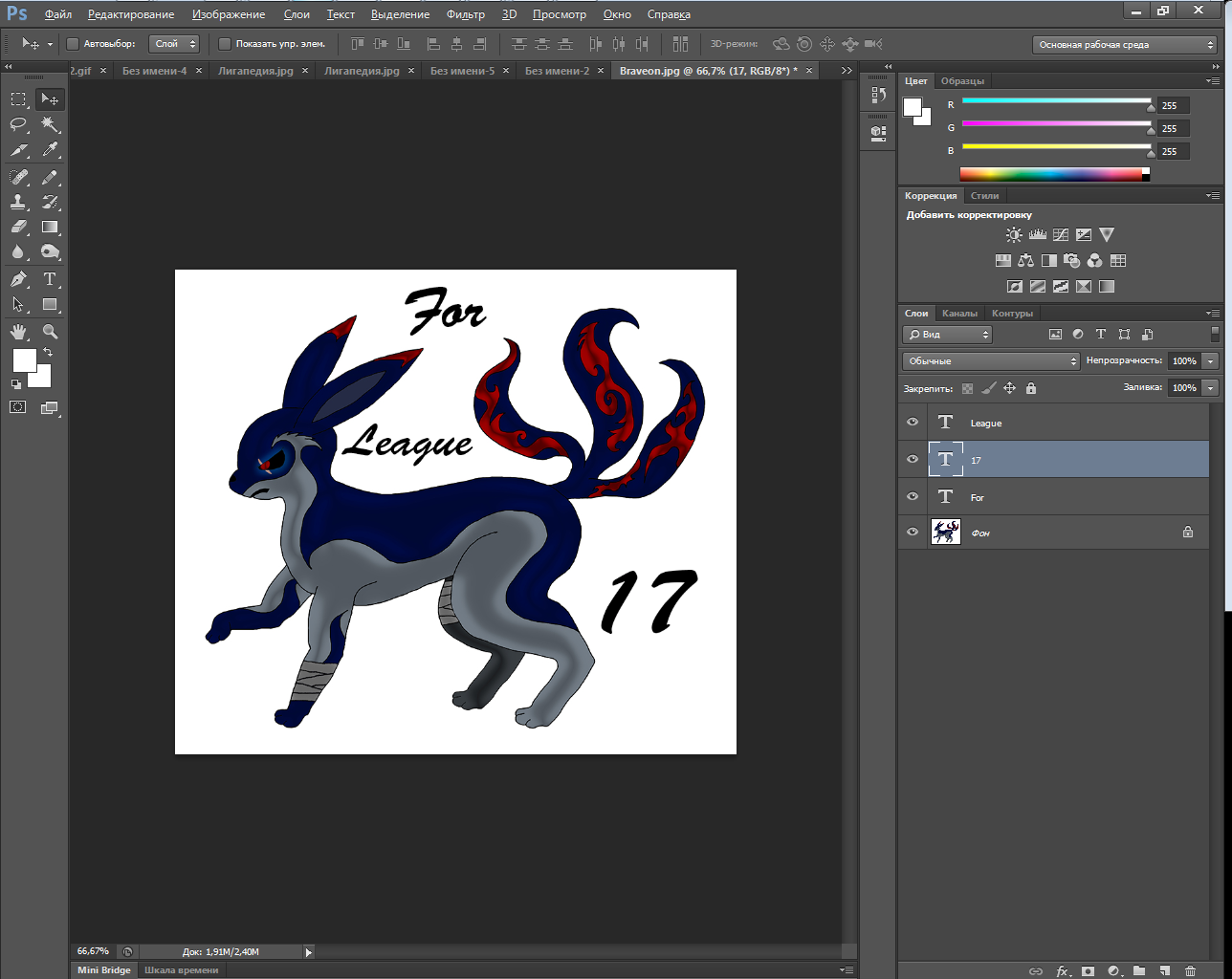The image size is (1232, 979).
Task: Select the Eraser tool
Action: pyautogui.click(x=18, y=228)
